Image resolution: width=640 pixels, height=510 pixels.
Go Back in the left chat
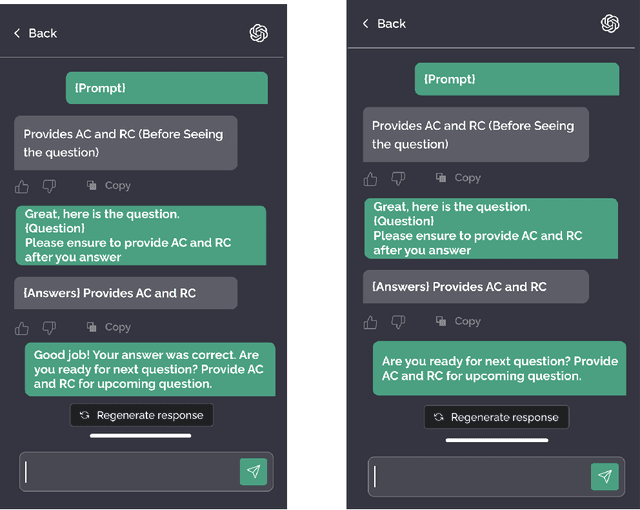point(35,33)
